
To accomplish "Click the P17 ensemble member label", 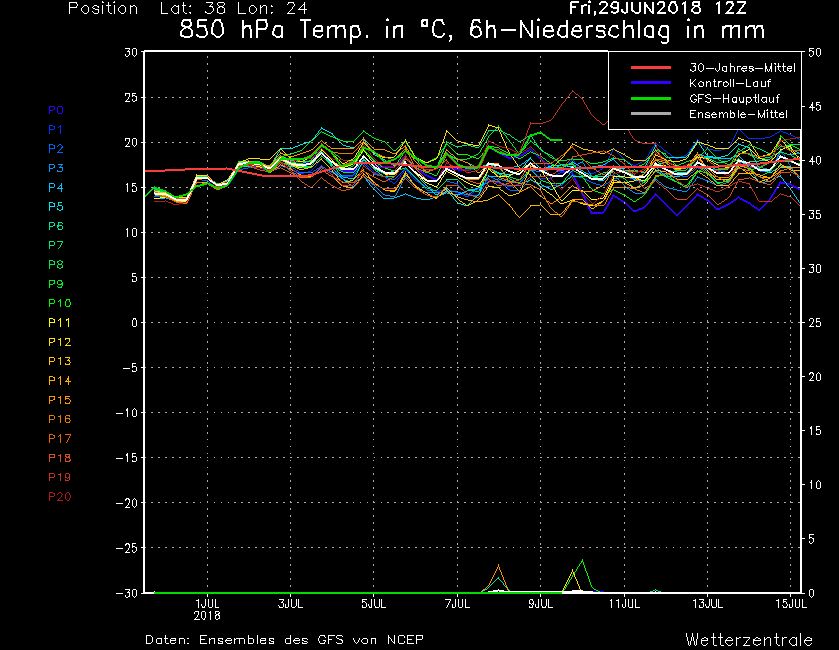I will 58,438.
